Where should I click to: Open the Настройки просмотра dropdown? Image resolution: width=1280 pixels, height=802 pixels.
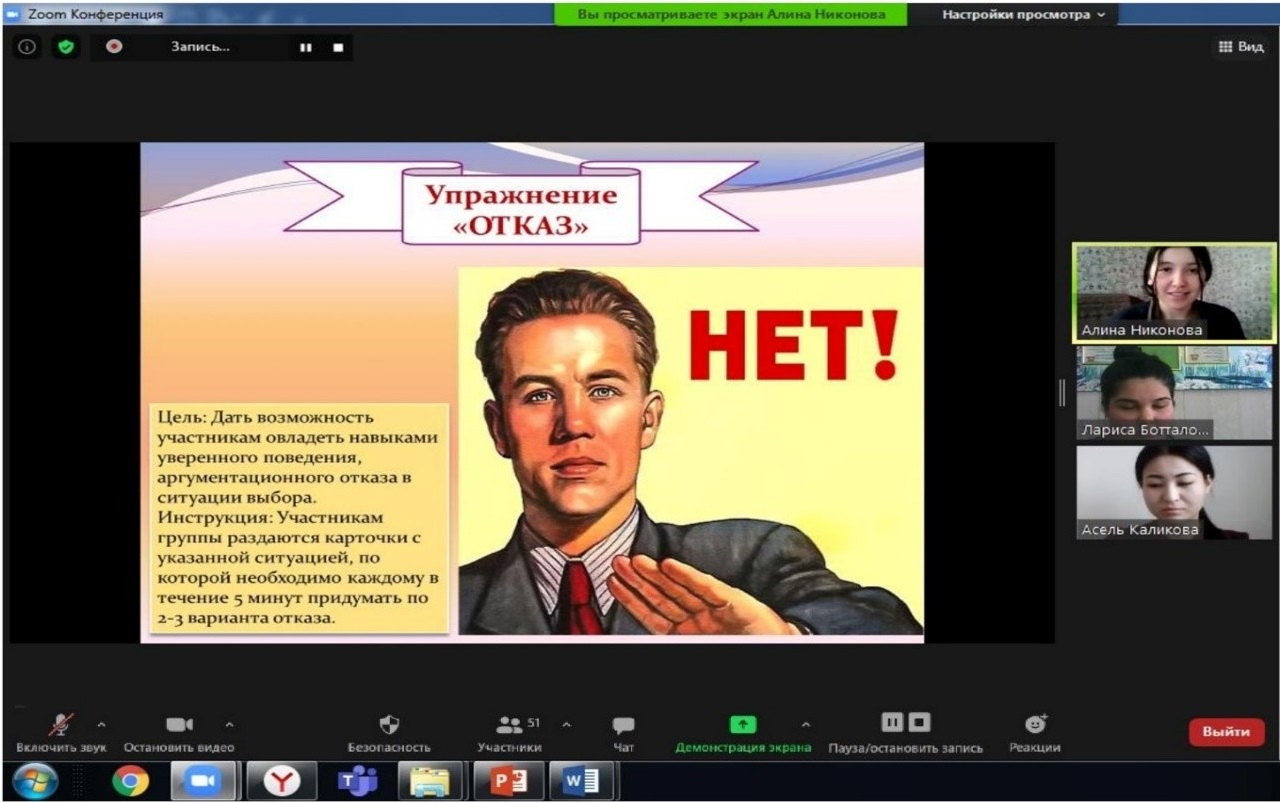(1024, 15)
